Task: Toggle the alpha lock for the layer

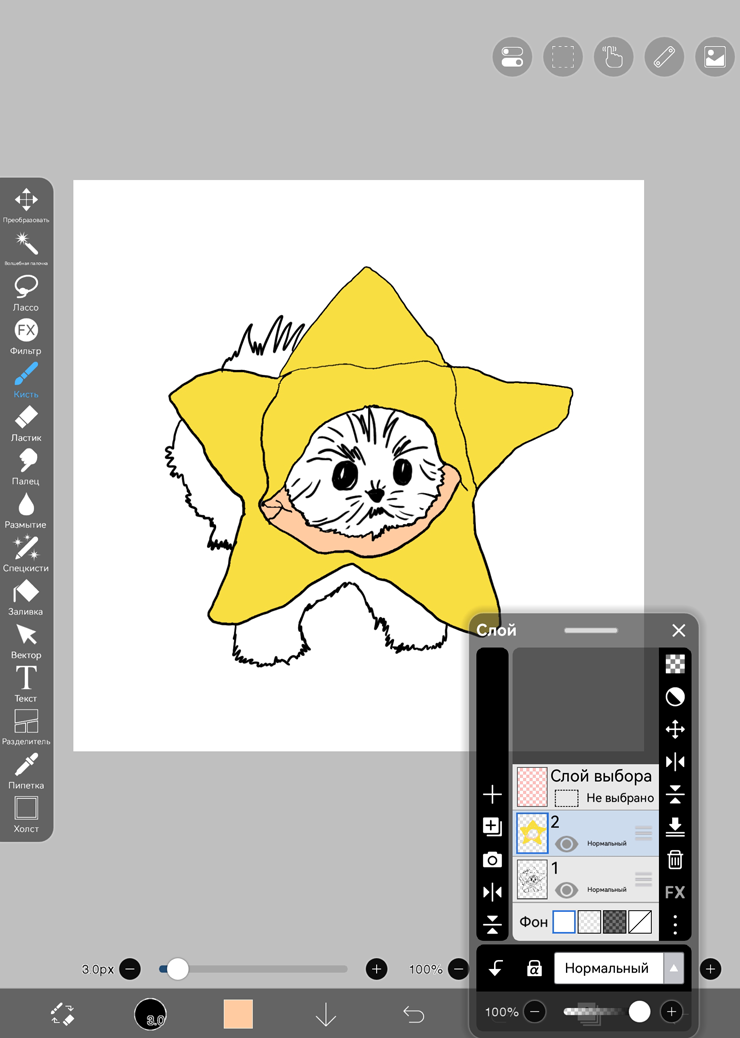Action: (534, 968)
